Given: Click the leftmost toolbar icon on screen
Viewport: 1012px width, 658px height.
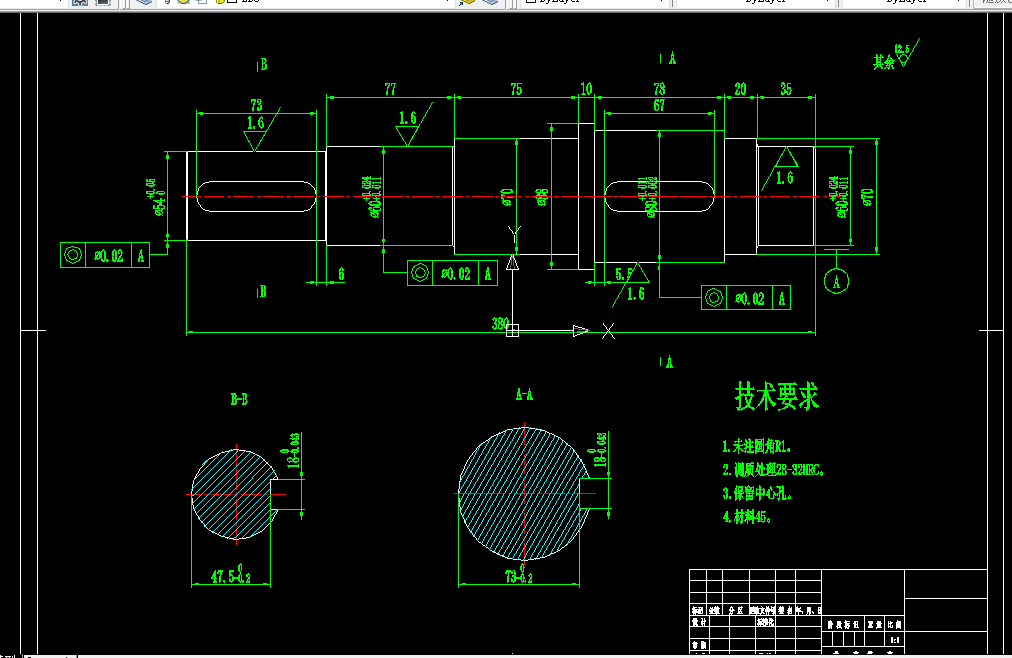Looking at the screenshot, I should [x=77, y=4].
